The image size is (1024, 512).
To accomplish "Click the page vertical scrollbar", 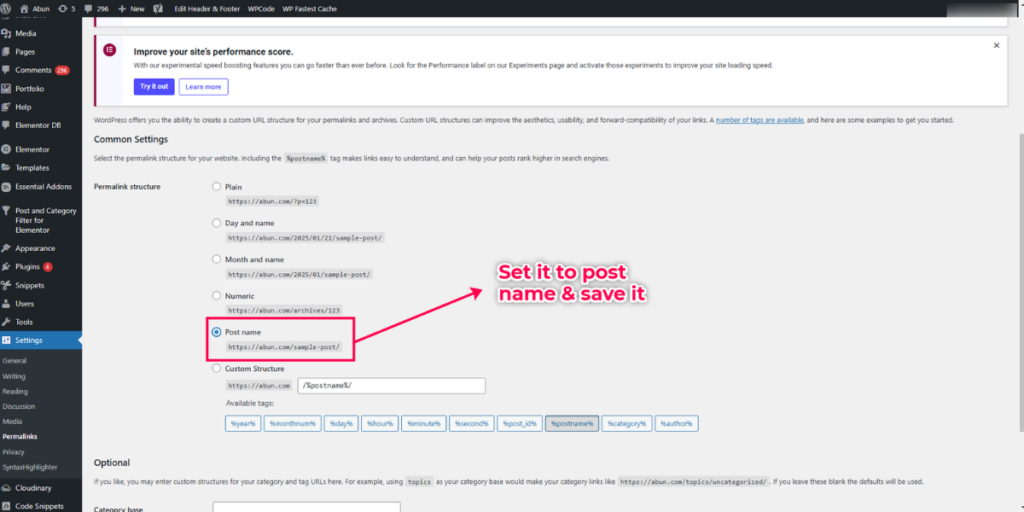I will tap(1021, 281).
